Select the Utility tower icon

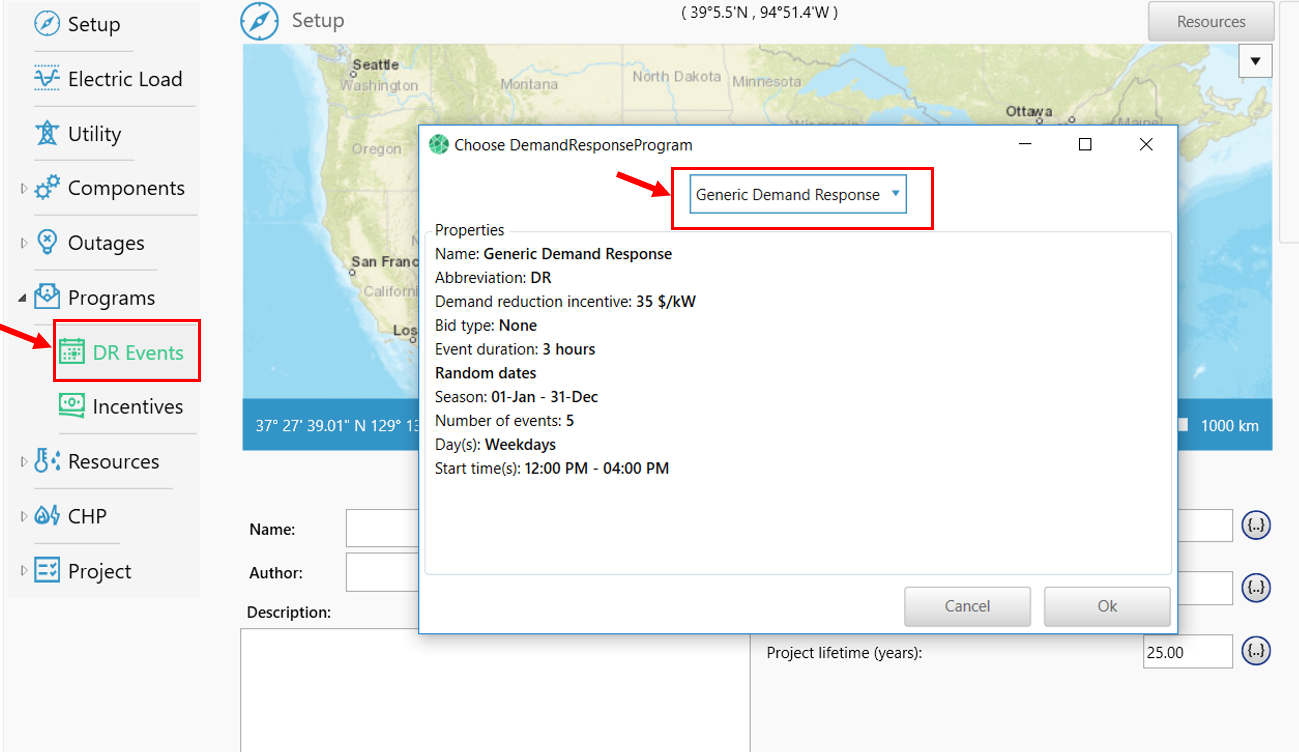47,133
